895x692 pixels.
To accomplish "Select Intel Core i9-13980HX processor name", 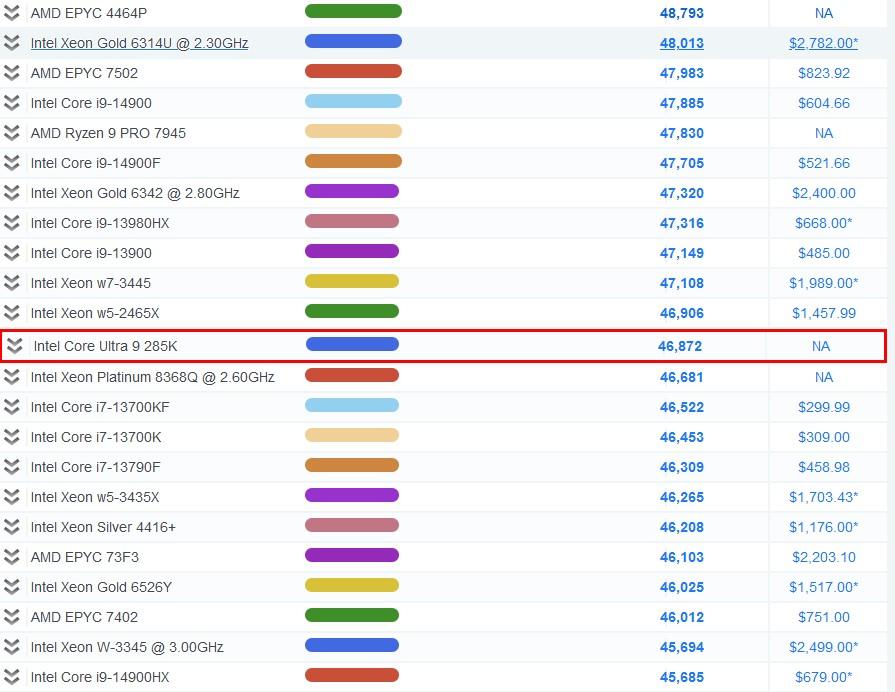I will (x=100, y=223).
